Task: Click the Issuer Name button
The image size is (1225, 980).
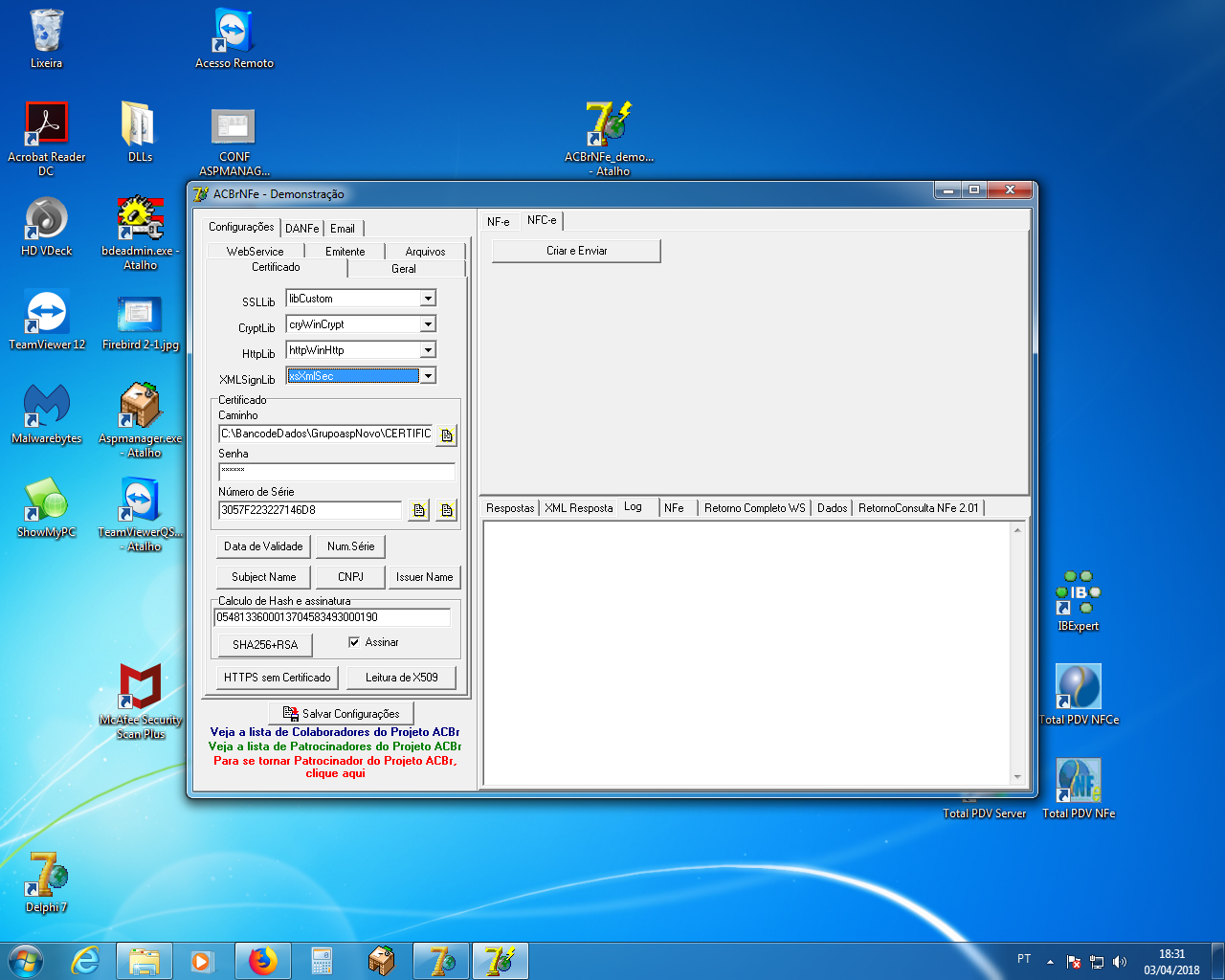Action: tap(424, 577)
